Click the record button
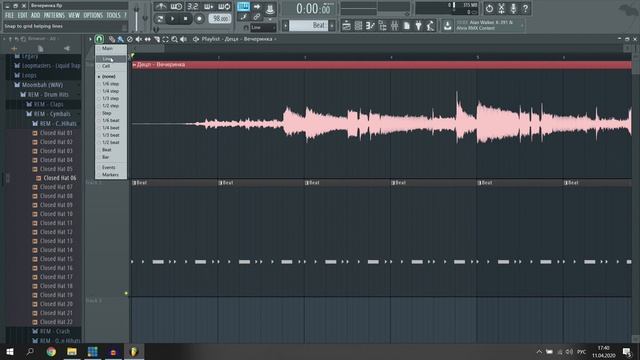640x360 pixels. (x=199, y=19)
